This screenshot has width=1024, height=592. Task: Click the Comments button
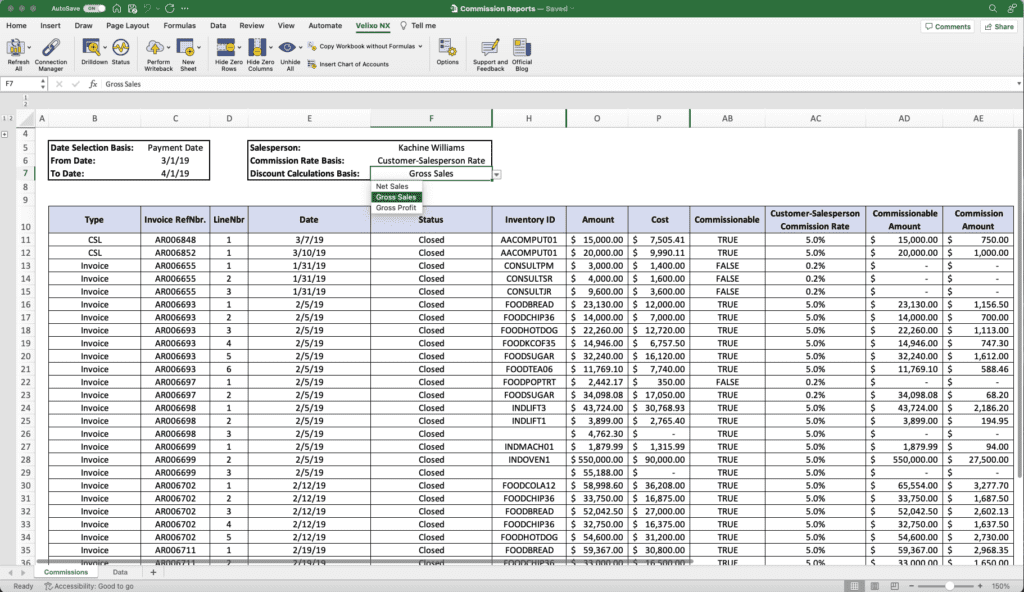[948, 26]
